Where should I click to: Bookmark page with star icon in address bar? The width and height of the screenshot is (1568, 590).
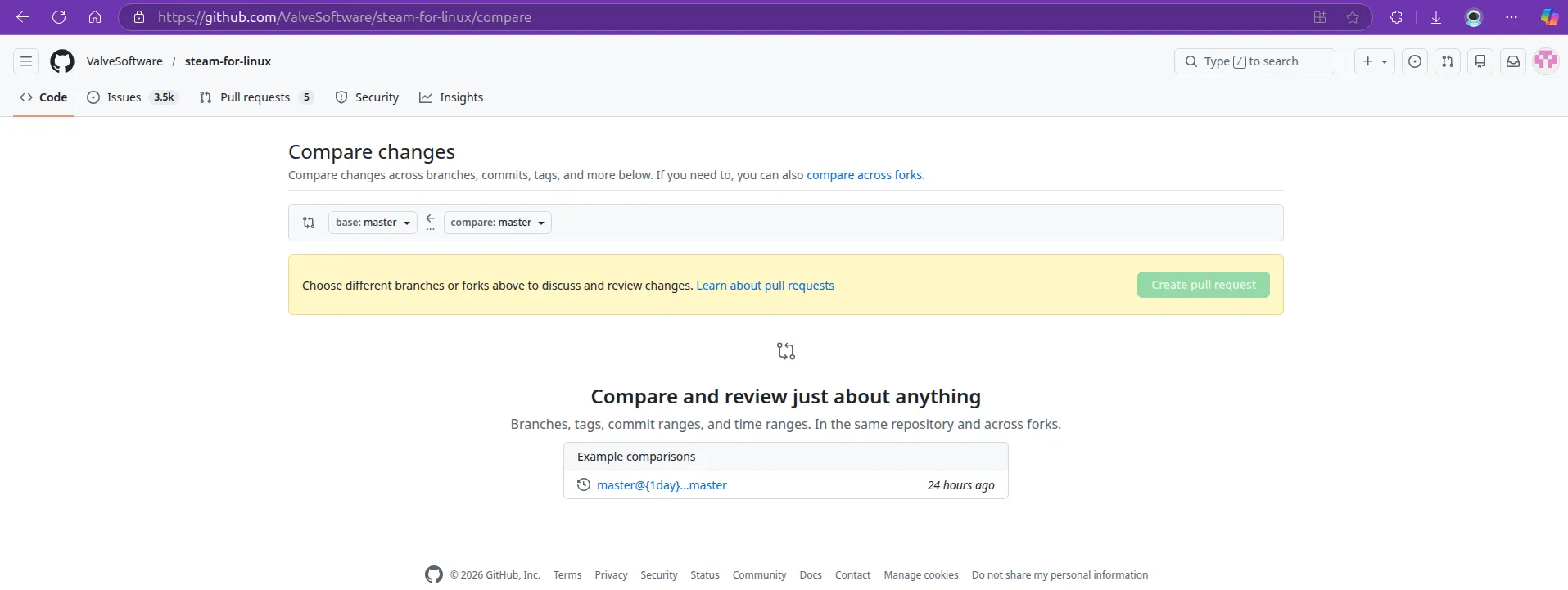click(x=1353, y=17)
